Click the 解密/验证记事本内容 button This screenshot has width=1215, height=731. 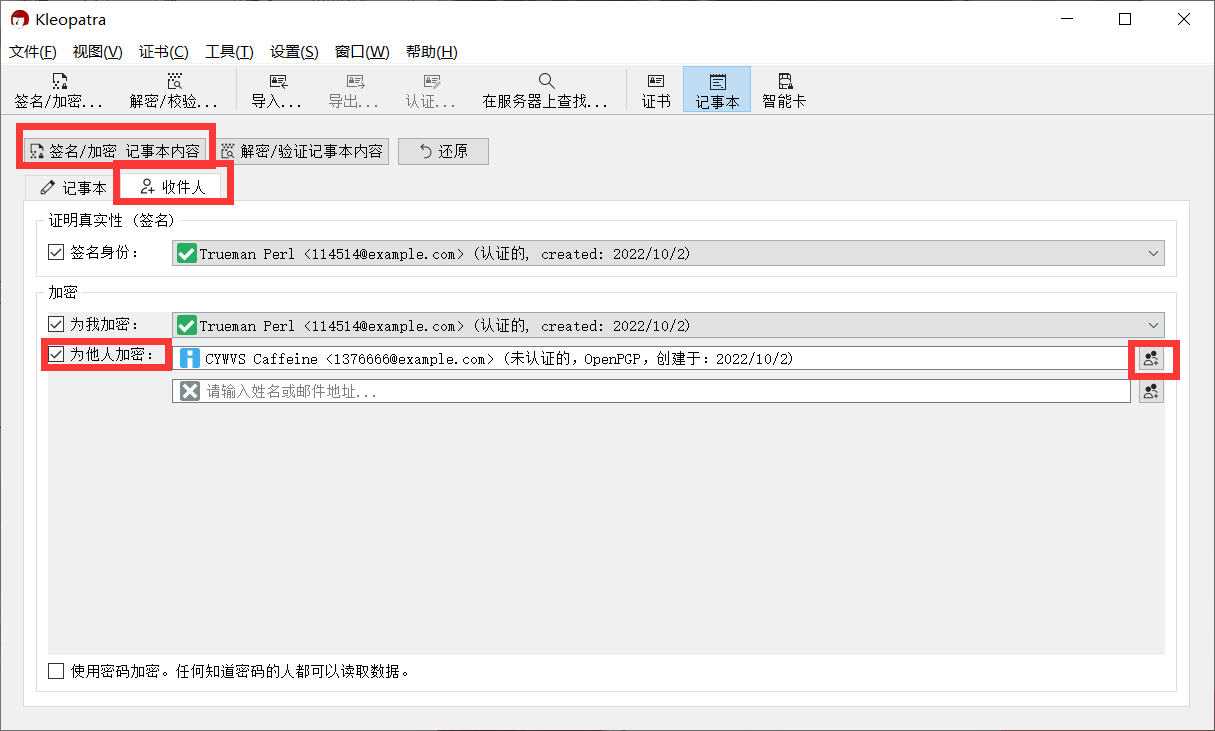coord(301,151)
